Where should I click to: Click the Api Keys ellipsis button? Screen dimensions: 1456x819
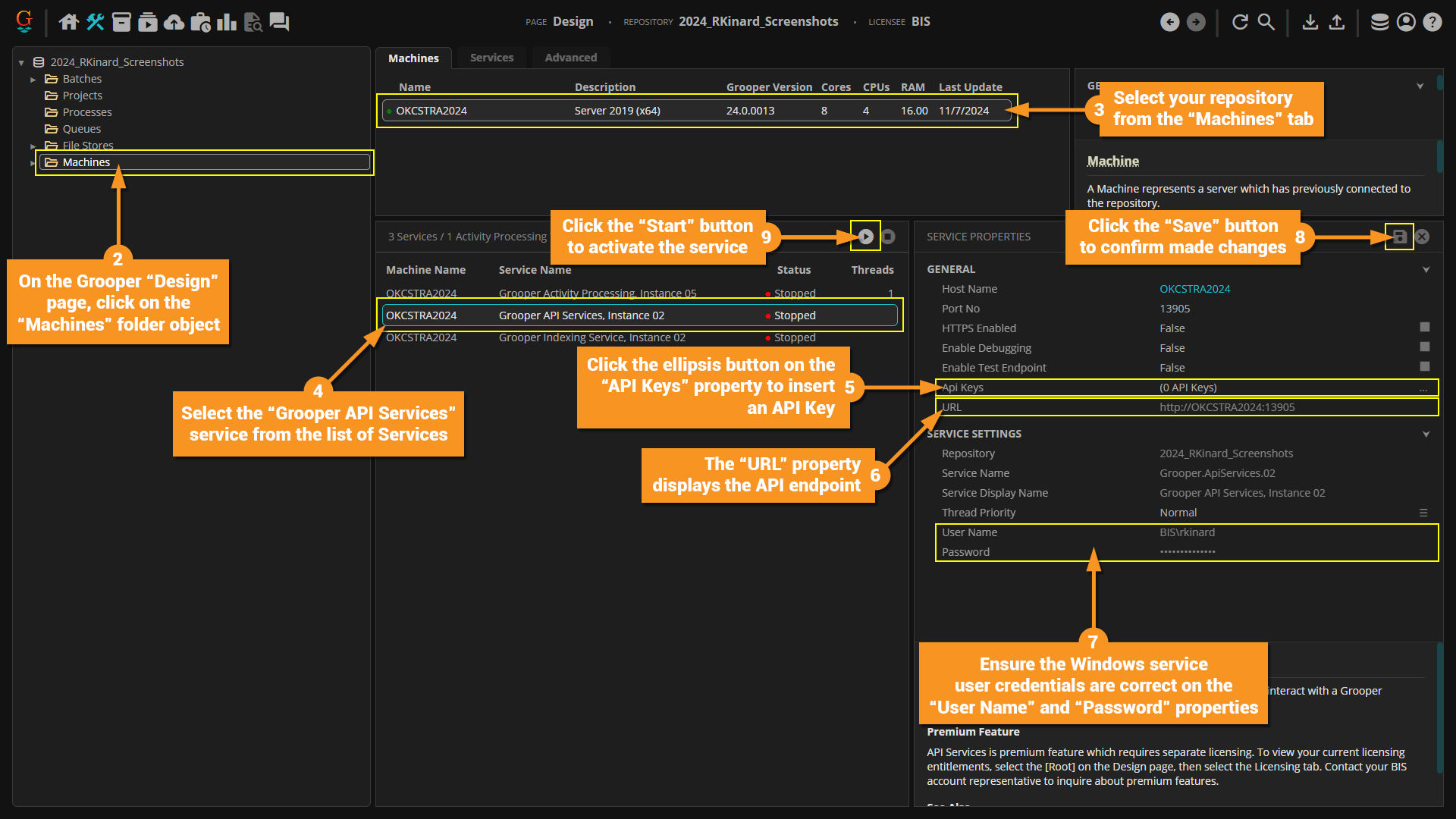(1423, 388)
